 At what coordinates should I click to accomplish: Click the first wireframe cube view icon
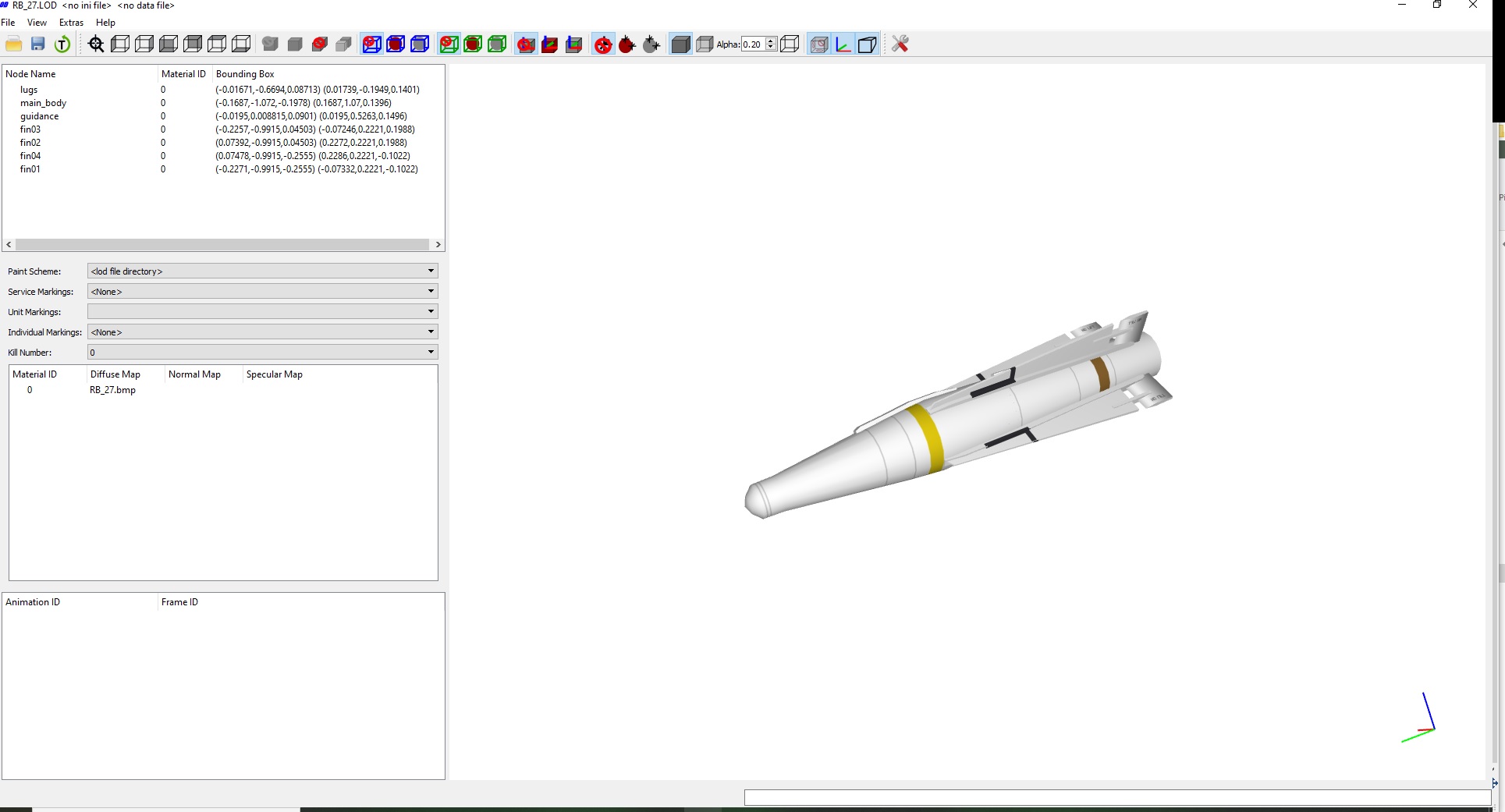[120, 44]
